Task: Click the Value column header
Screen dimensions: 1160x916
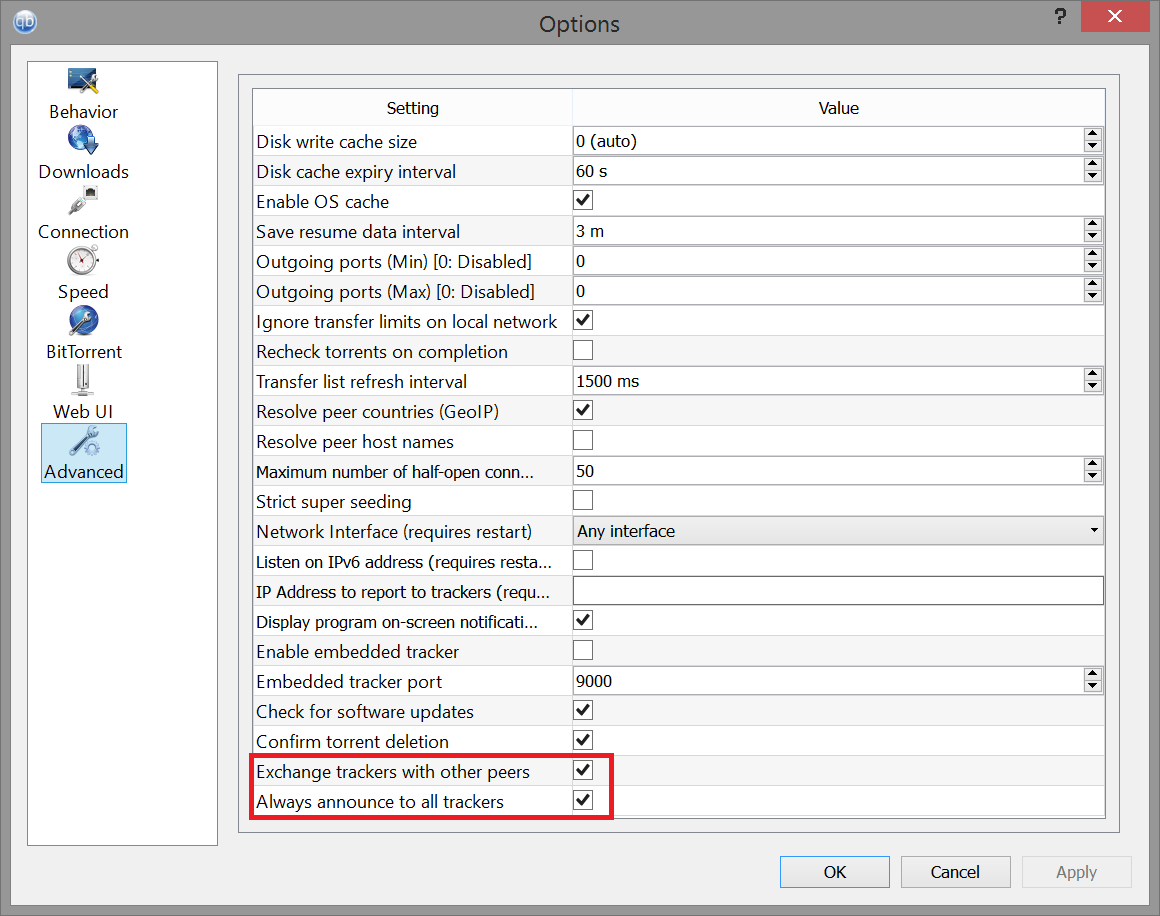Action: coord(838,108)
